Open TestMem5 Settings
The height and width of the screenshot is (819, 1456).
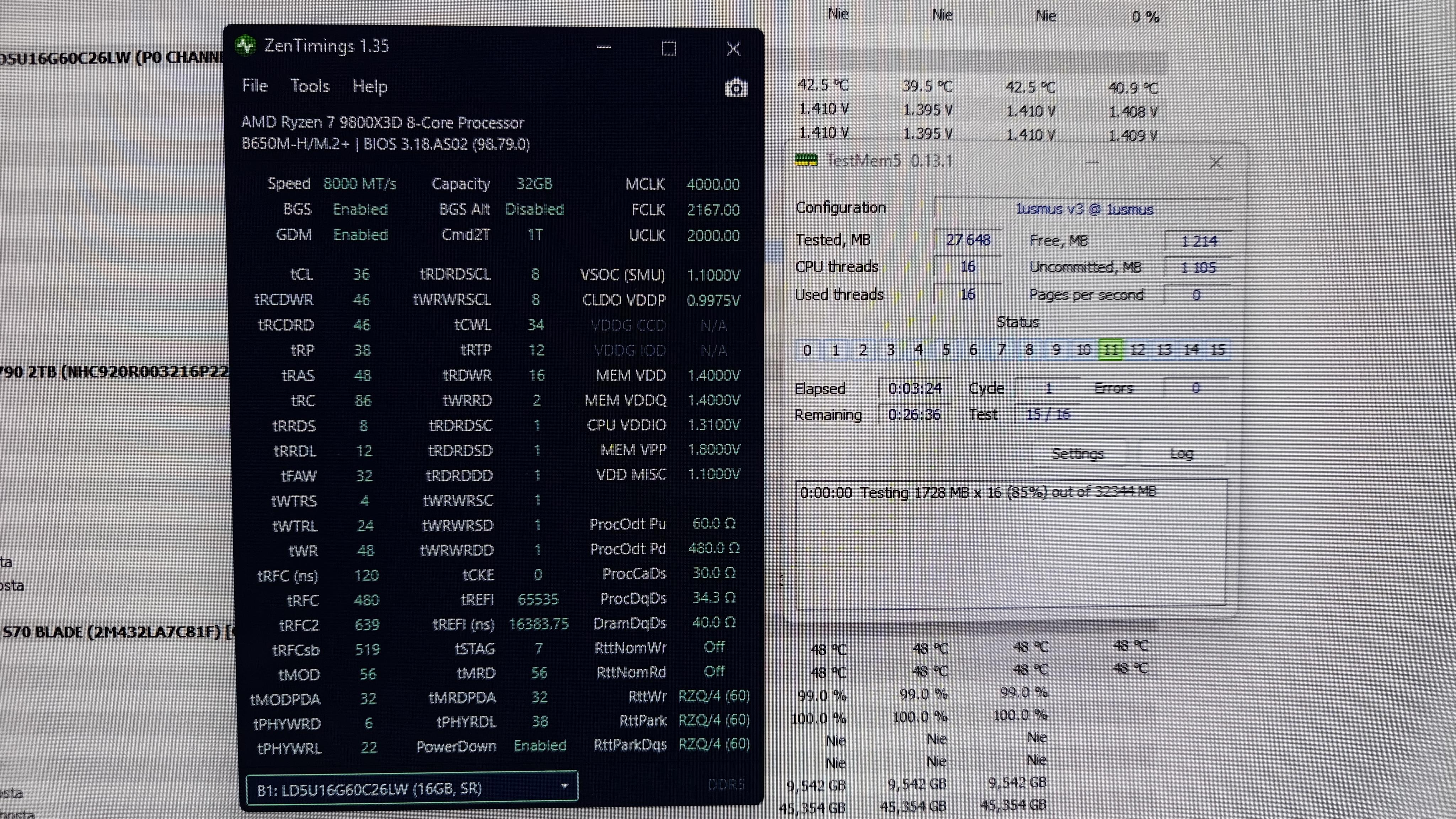[x=1077, y=454]
